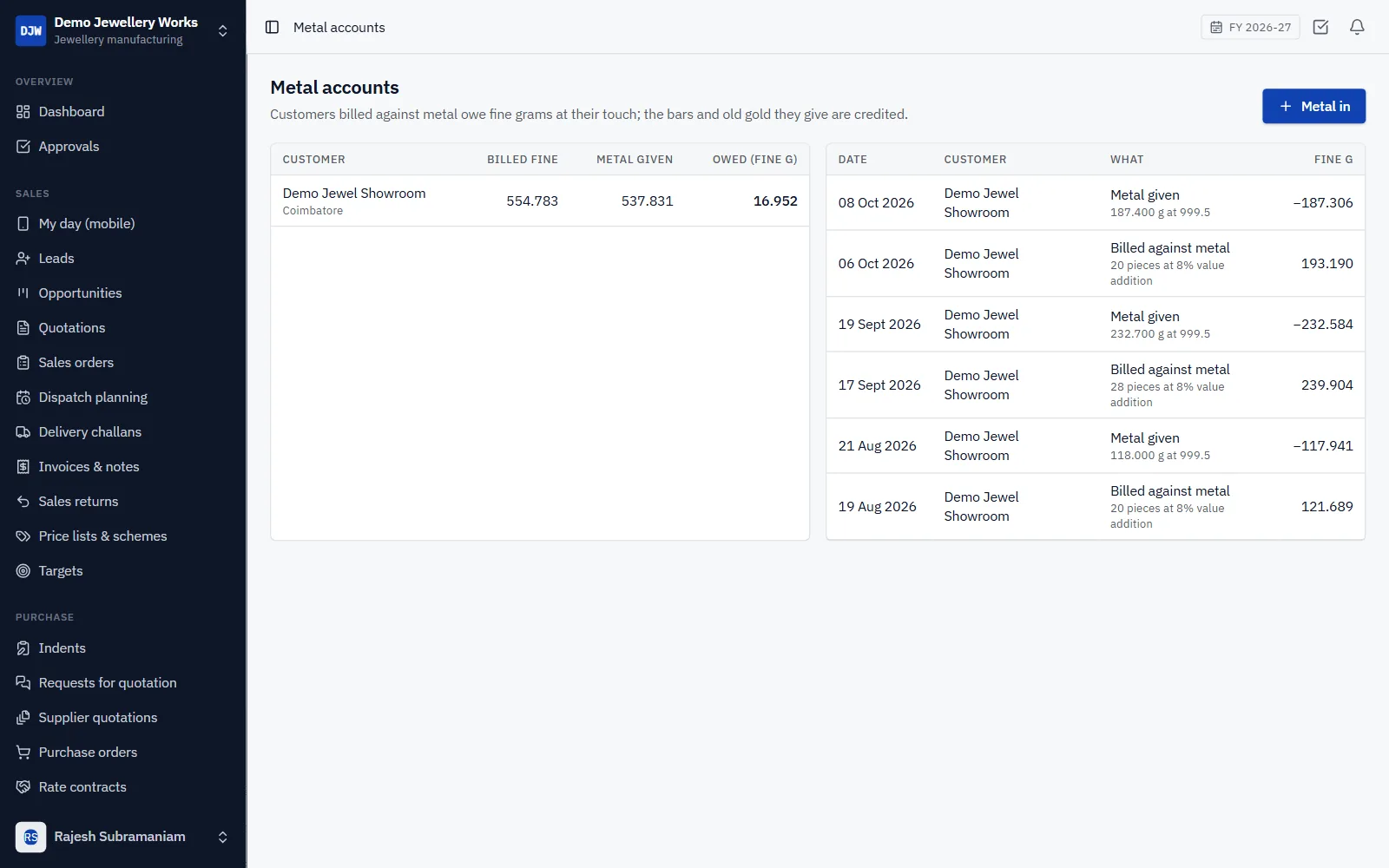1389x868 pixels.
Task: Click the WHAT column header
Action: click(1127, 160)
